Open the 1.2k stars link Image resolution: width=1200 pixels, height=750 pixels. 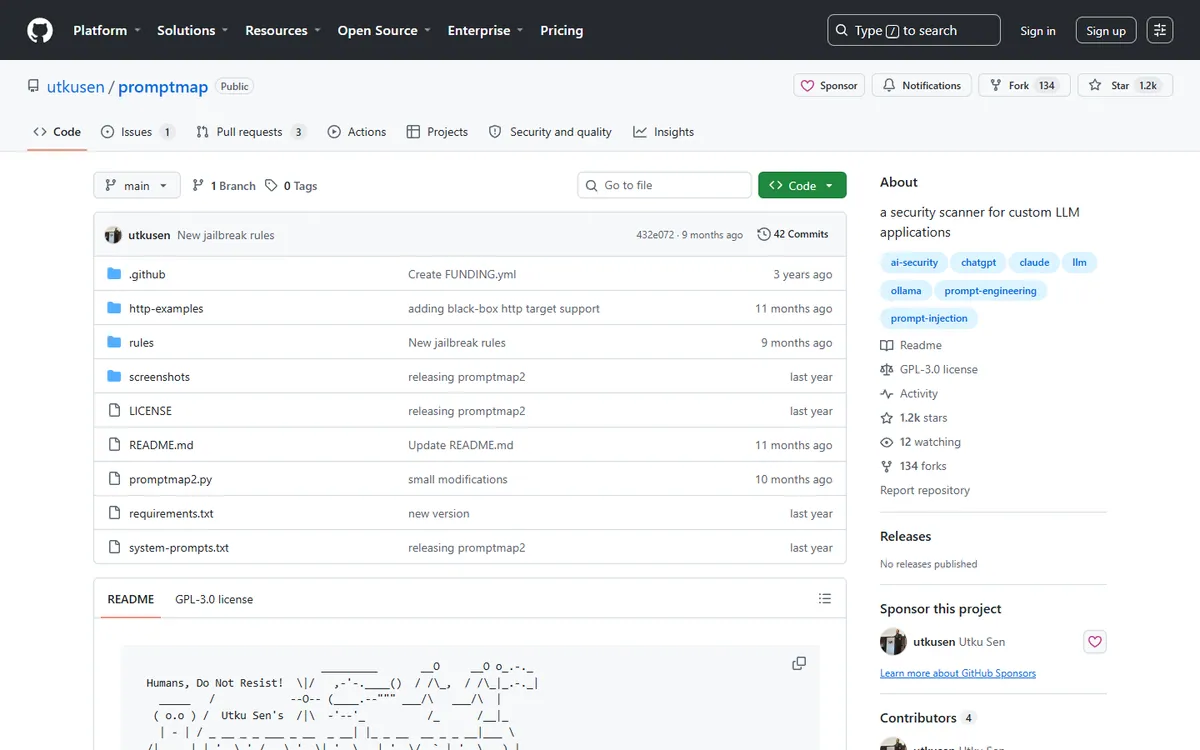(913, 418)
